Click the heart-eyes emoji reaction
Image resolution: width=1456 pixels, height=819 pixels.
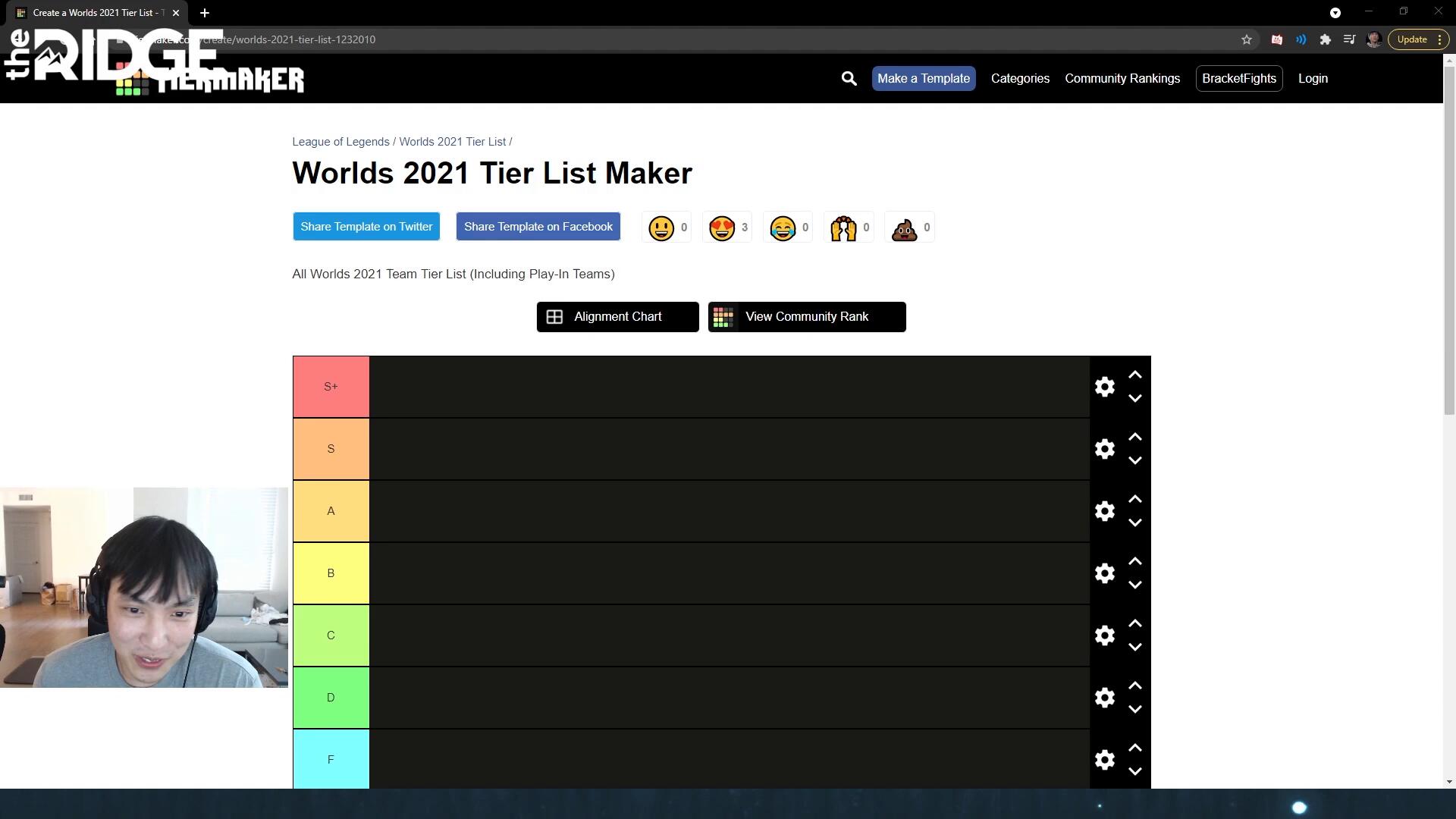tap(722, 227)
